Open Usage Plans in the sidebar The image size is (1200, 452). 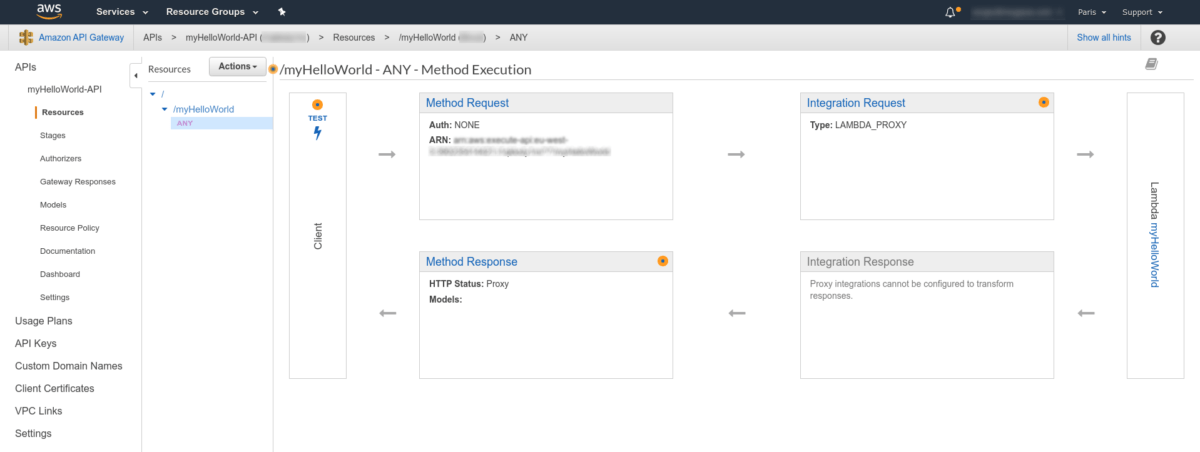[x=44, y=321]
